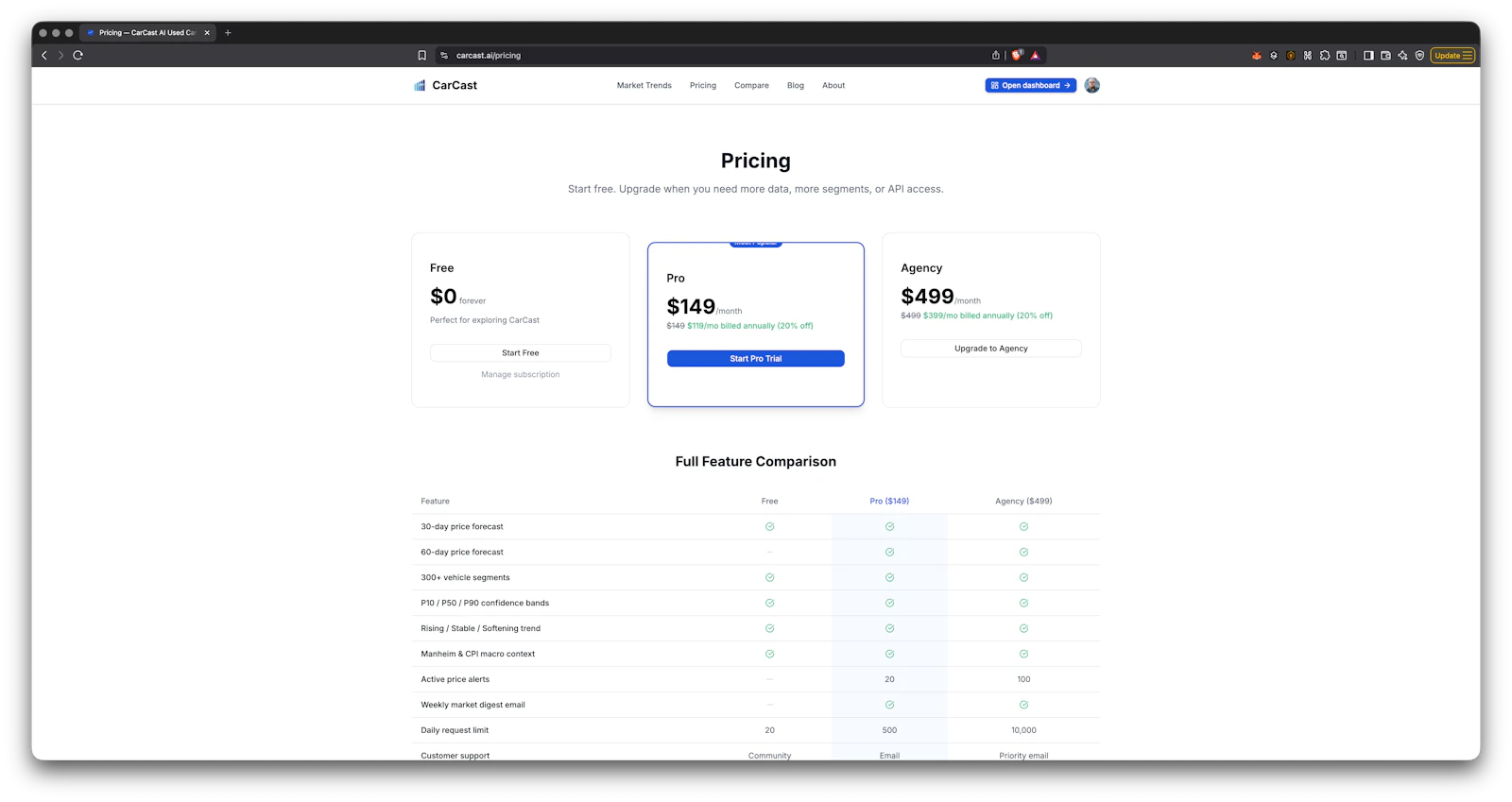Screen dimensions: 1512x802
Task: Click the $149 Pro plan price
Action: (x=691, y=306)
